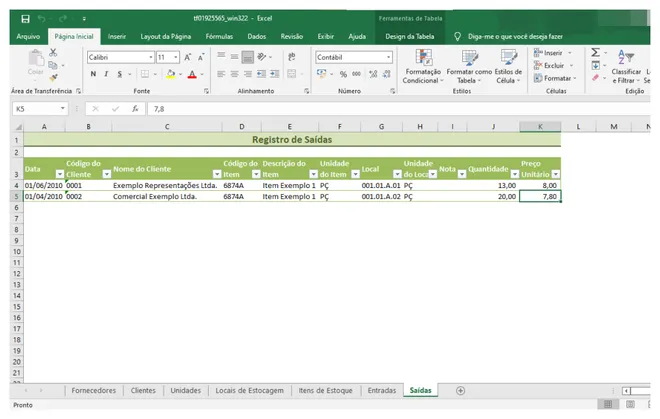Click the horizontal scrollbar left arrow
Screen dimensions: 660x419
point(626,391)
